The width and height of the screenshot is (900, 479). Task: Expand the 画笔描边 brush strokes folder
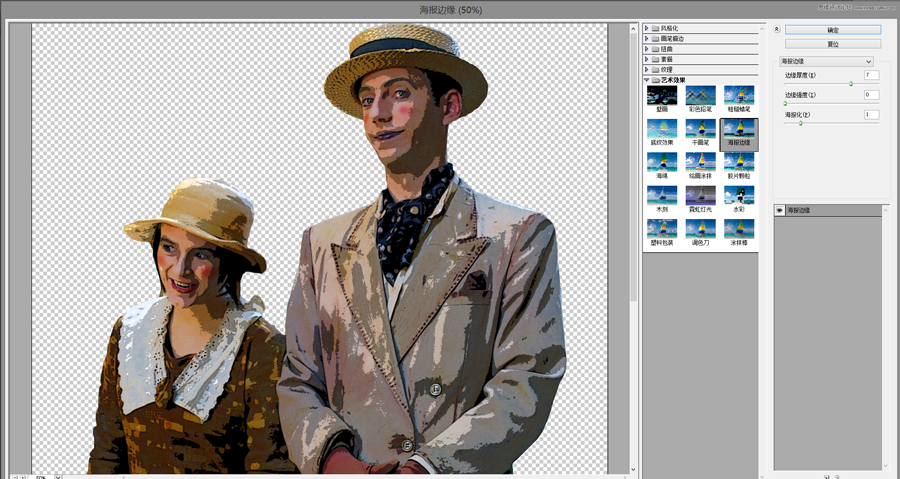click(646, 39)
